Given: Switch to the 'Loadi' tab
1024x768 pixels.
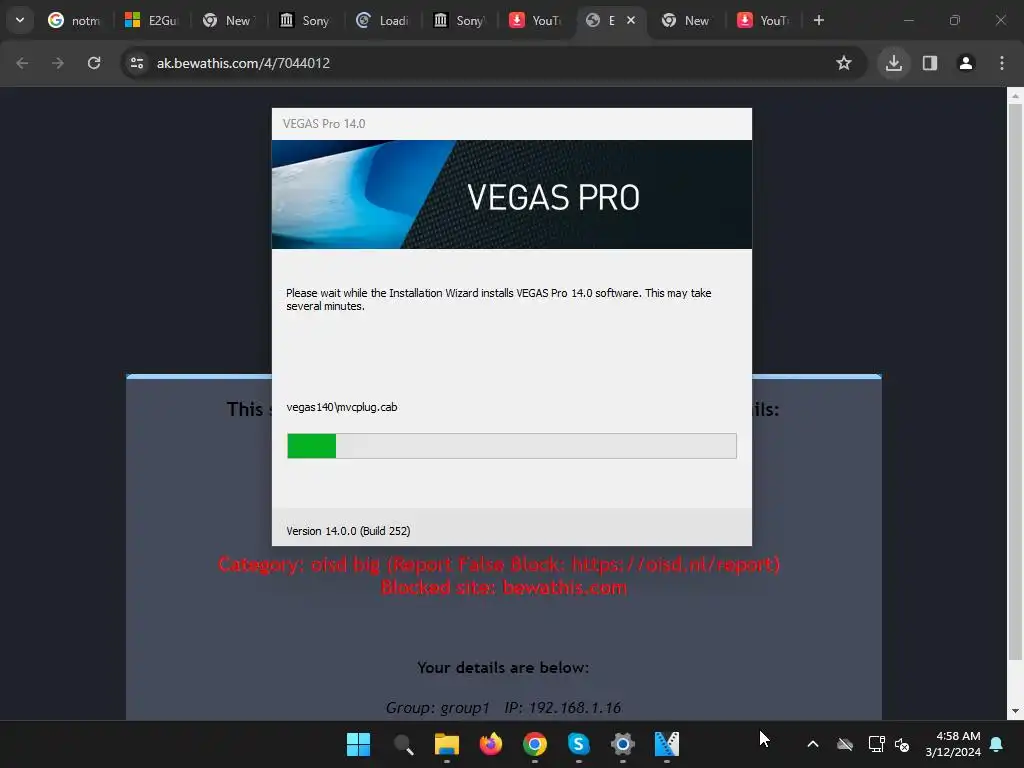Looking at the screenshot, I should 382,20.
